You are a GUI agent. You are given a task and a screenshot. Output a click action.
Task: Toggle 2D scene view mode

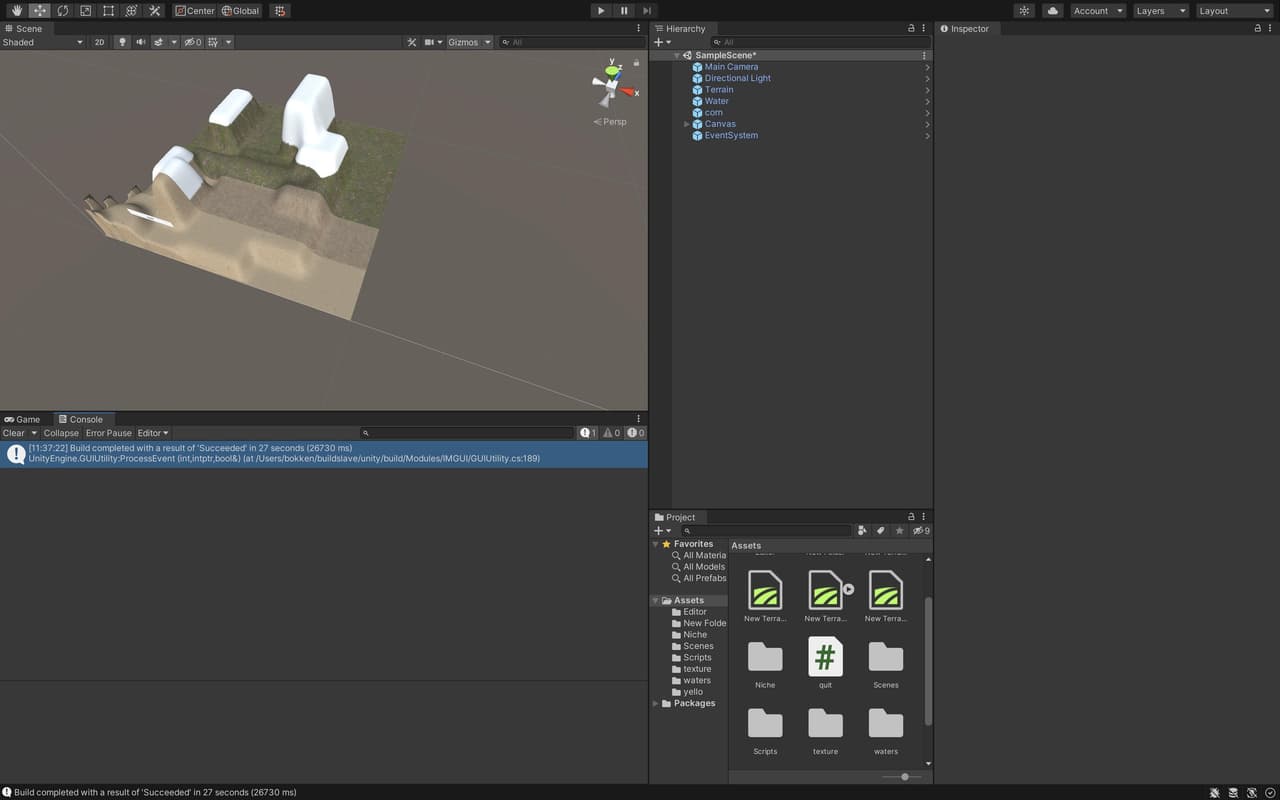[x=99, y=42]
